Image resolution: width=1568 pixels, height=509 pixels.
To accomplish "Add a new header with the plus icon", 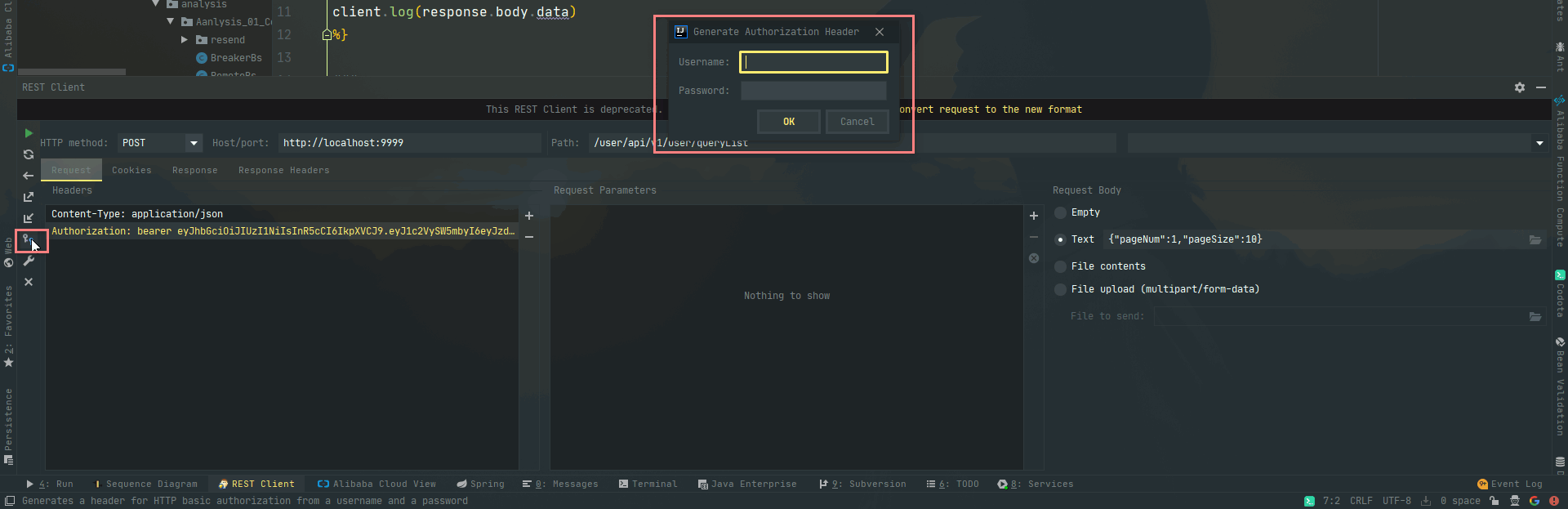I will click(529, 216).
